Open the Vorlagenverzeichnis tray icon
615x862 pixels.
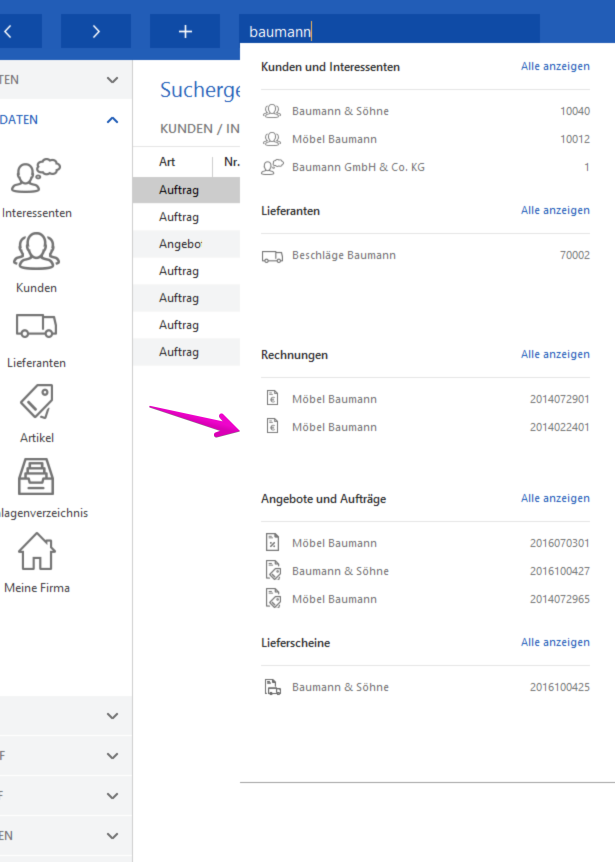tap(36, 477)
